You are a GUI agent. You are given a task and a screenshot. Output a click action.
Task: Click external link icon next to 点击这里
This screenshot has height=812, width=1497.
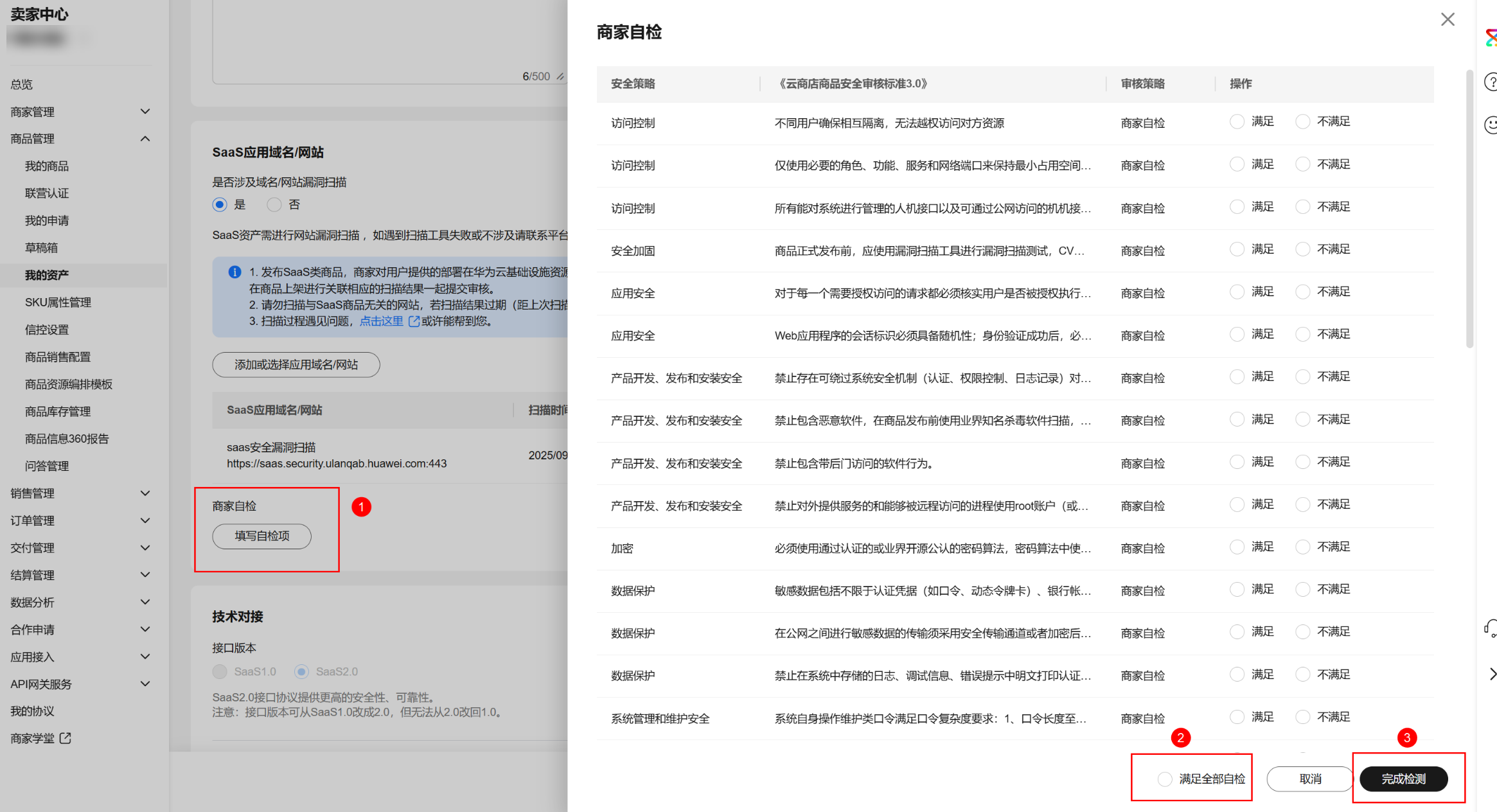click(414, 321)
